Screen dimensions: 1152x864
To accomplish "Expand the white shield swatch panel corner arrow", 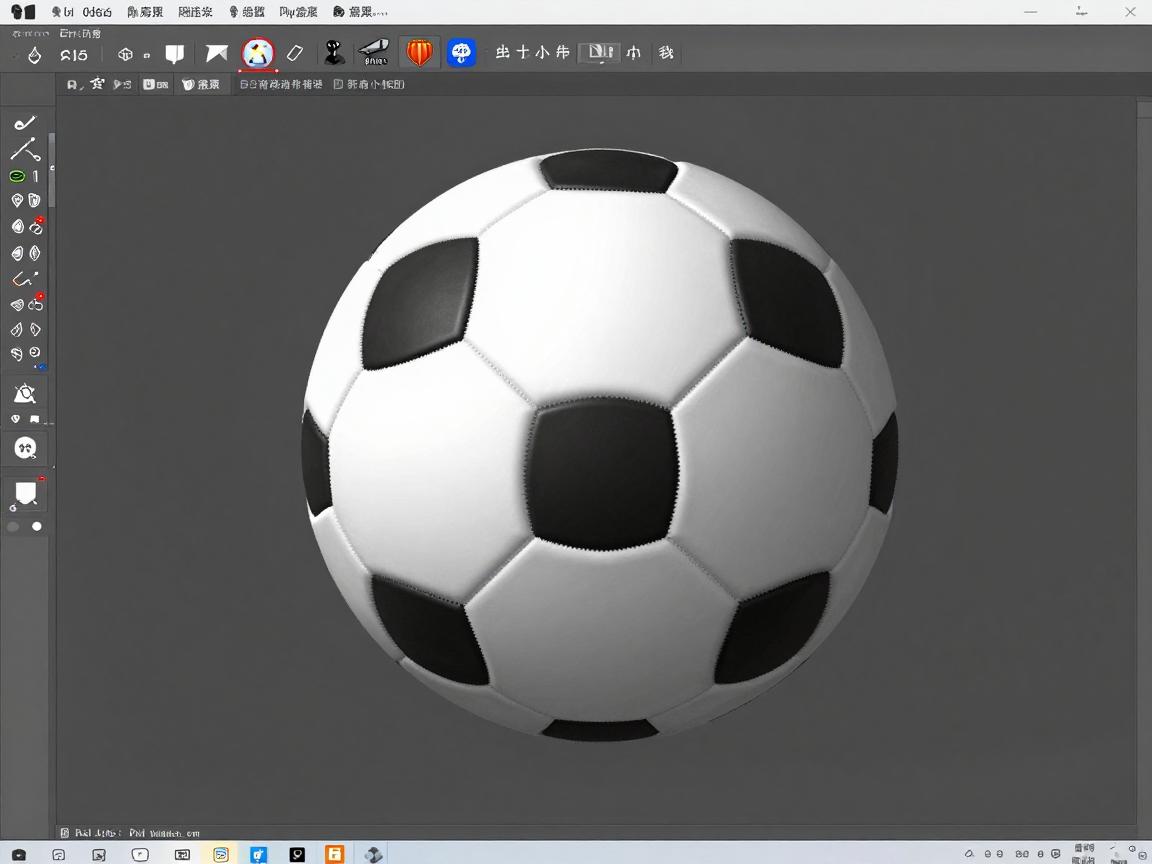I will pyautogui.click(x=13, y=508).
